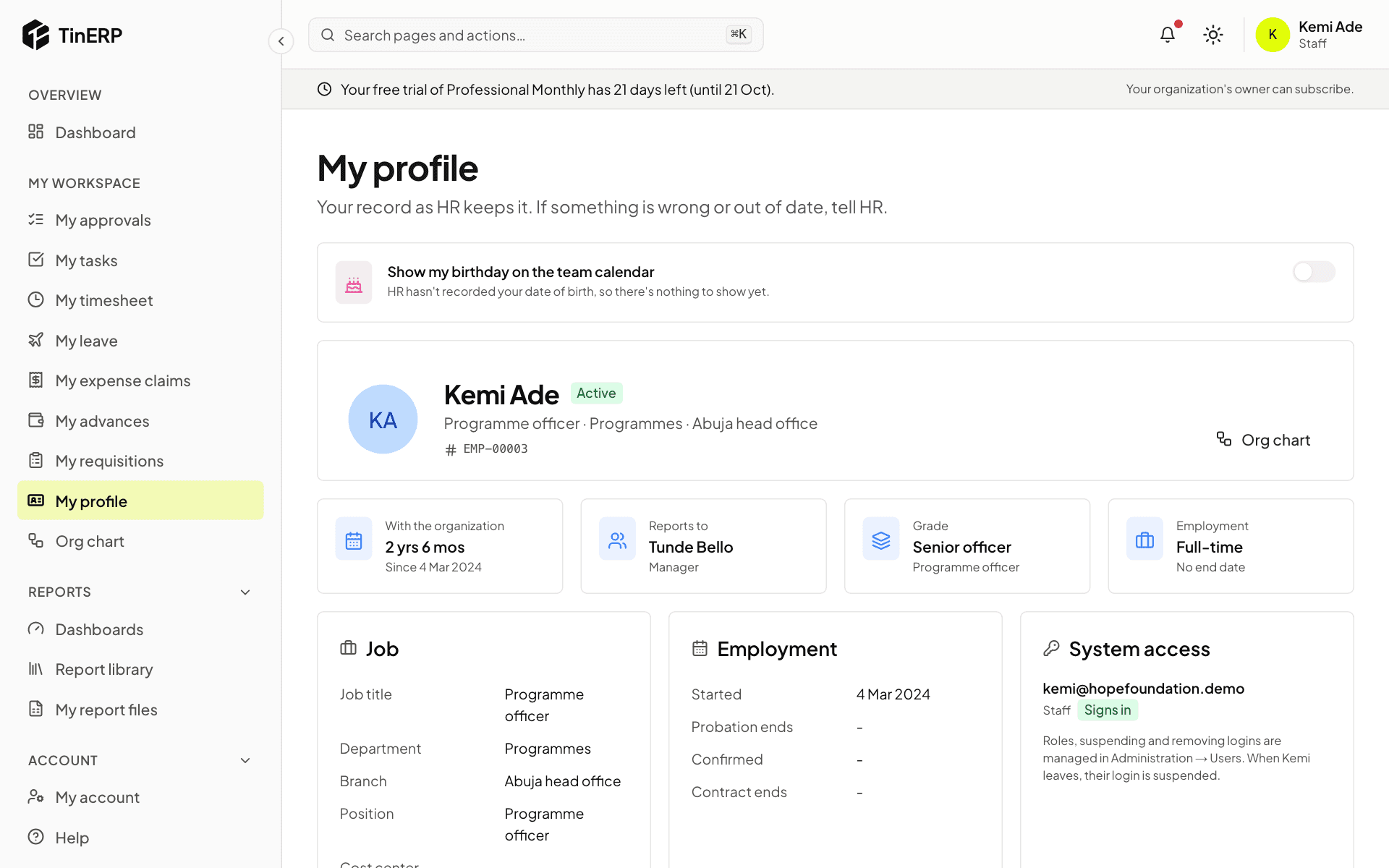Open the Reports to Tunde Bello card

[703, 546]
